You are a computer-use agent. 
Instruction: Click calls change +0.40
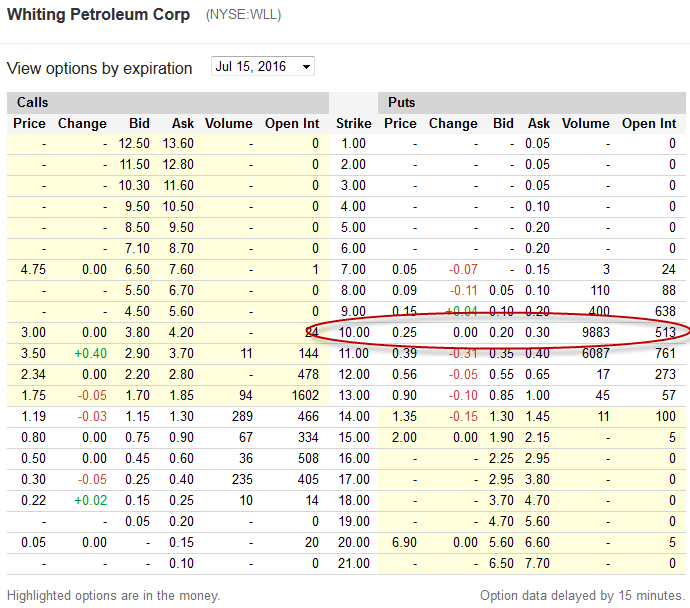pos(90,353)
